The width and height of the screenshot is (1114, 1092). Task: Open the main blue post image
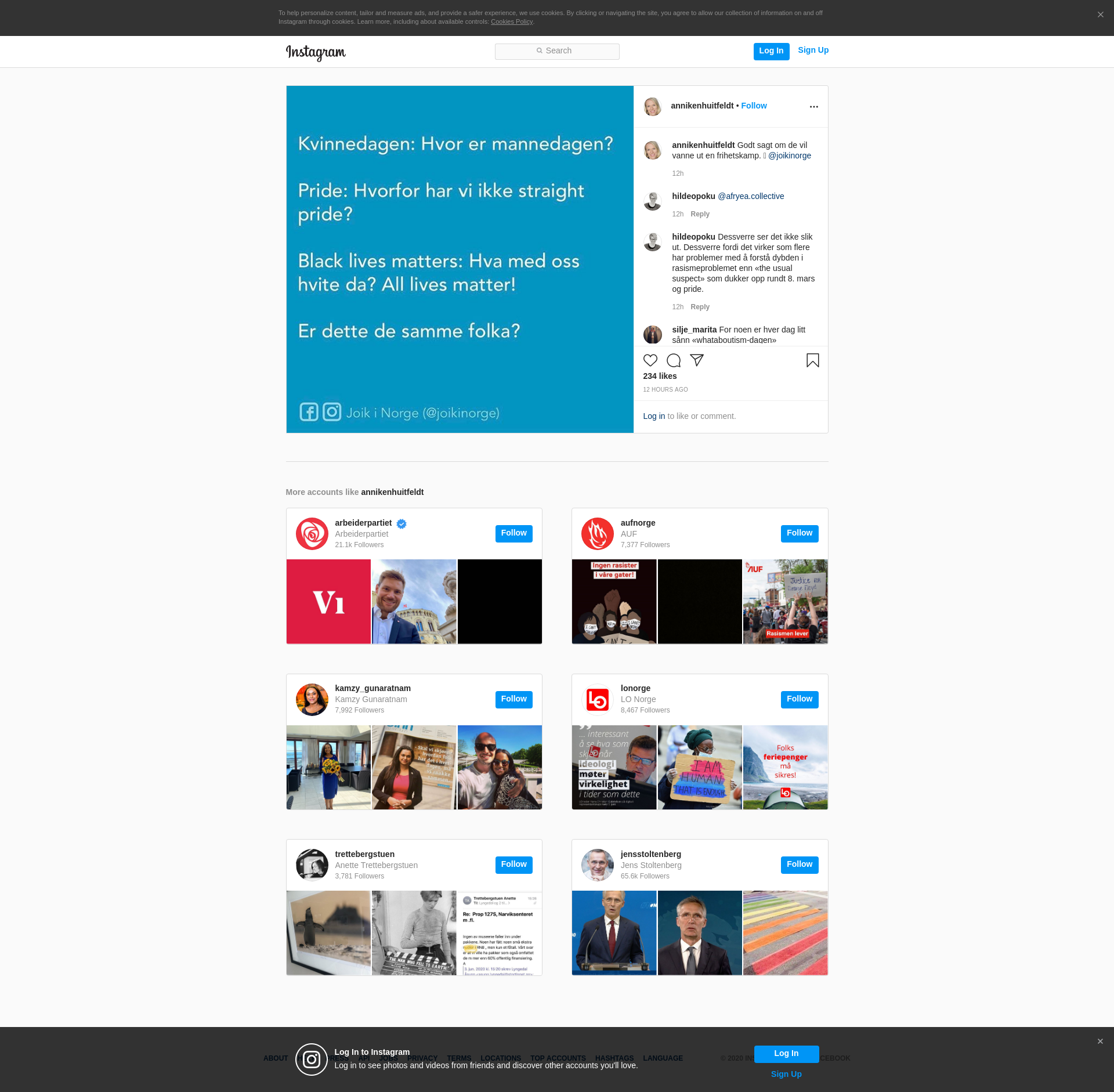click(x=460, y=259)
